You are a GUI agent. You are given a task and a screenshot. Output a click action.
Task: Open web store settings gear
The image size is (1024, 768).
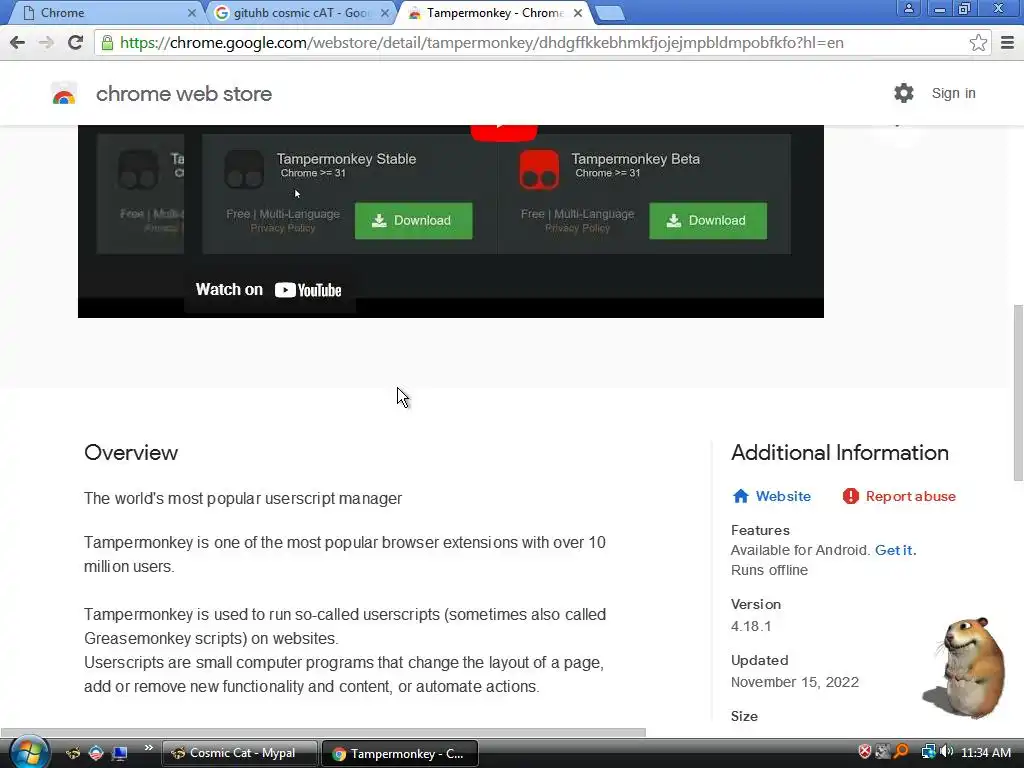tap(904, 93)
